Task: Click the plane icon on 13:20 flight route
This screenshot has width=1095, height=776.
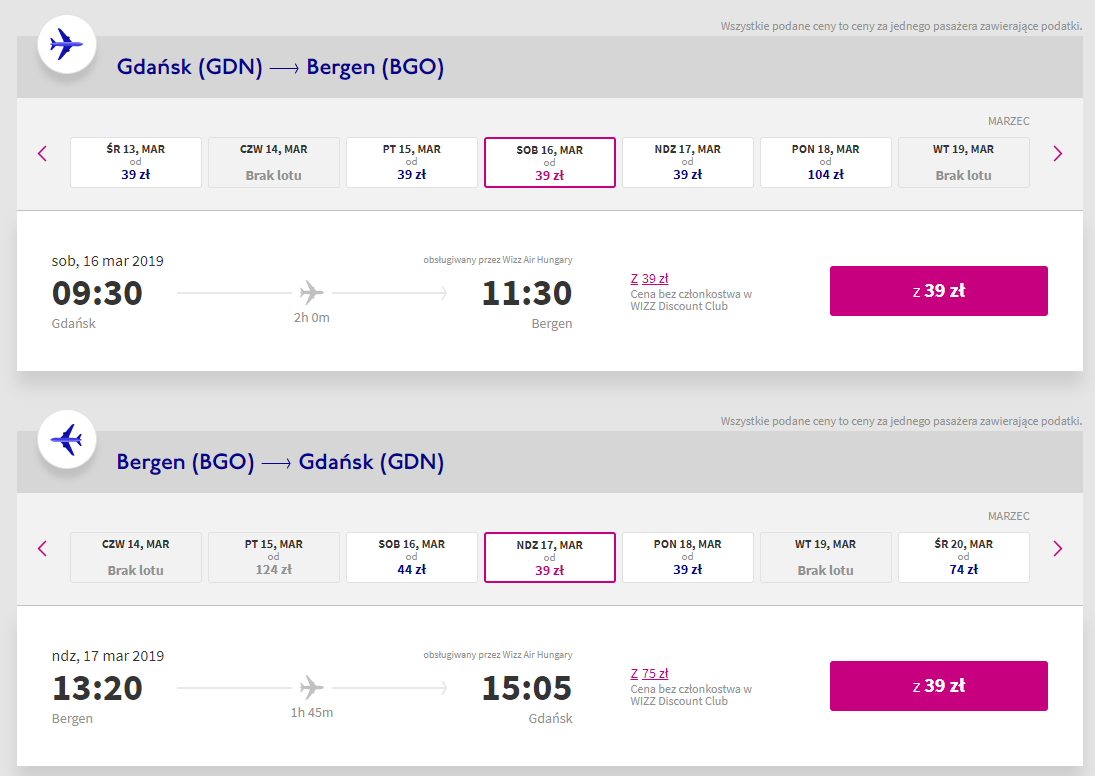Action: pyautogui.click(x=312, y=688)
